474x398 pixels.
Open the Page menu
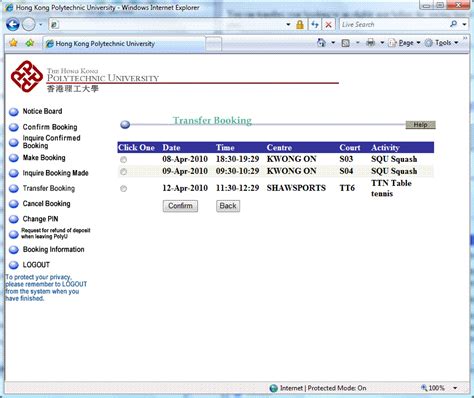(404, 43)
